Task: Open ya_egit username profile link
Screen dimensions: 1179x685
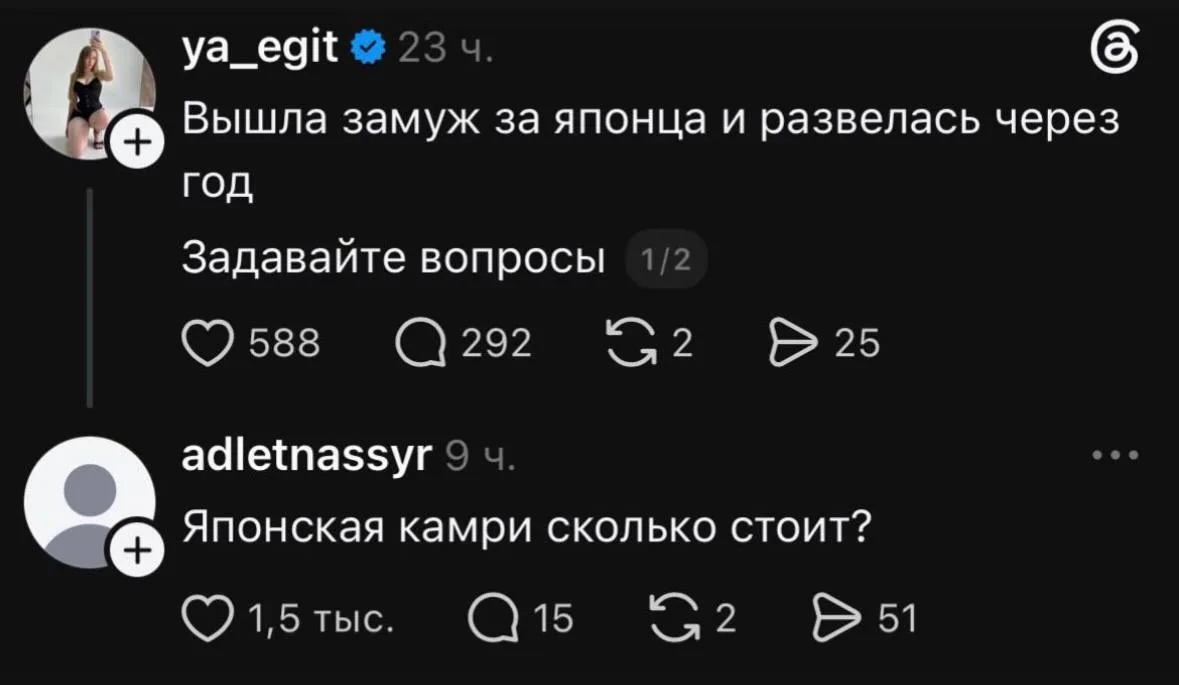Action: [x=260, y=48]
